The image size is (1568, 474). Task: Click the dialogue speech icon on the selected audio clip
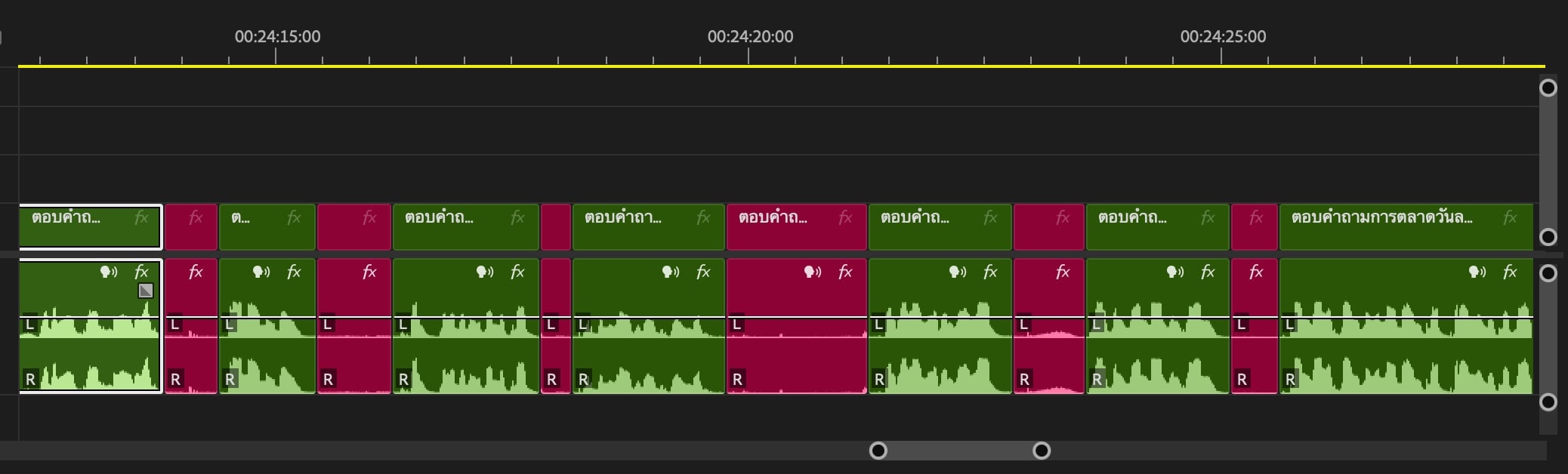[109, 272]
